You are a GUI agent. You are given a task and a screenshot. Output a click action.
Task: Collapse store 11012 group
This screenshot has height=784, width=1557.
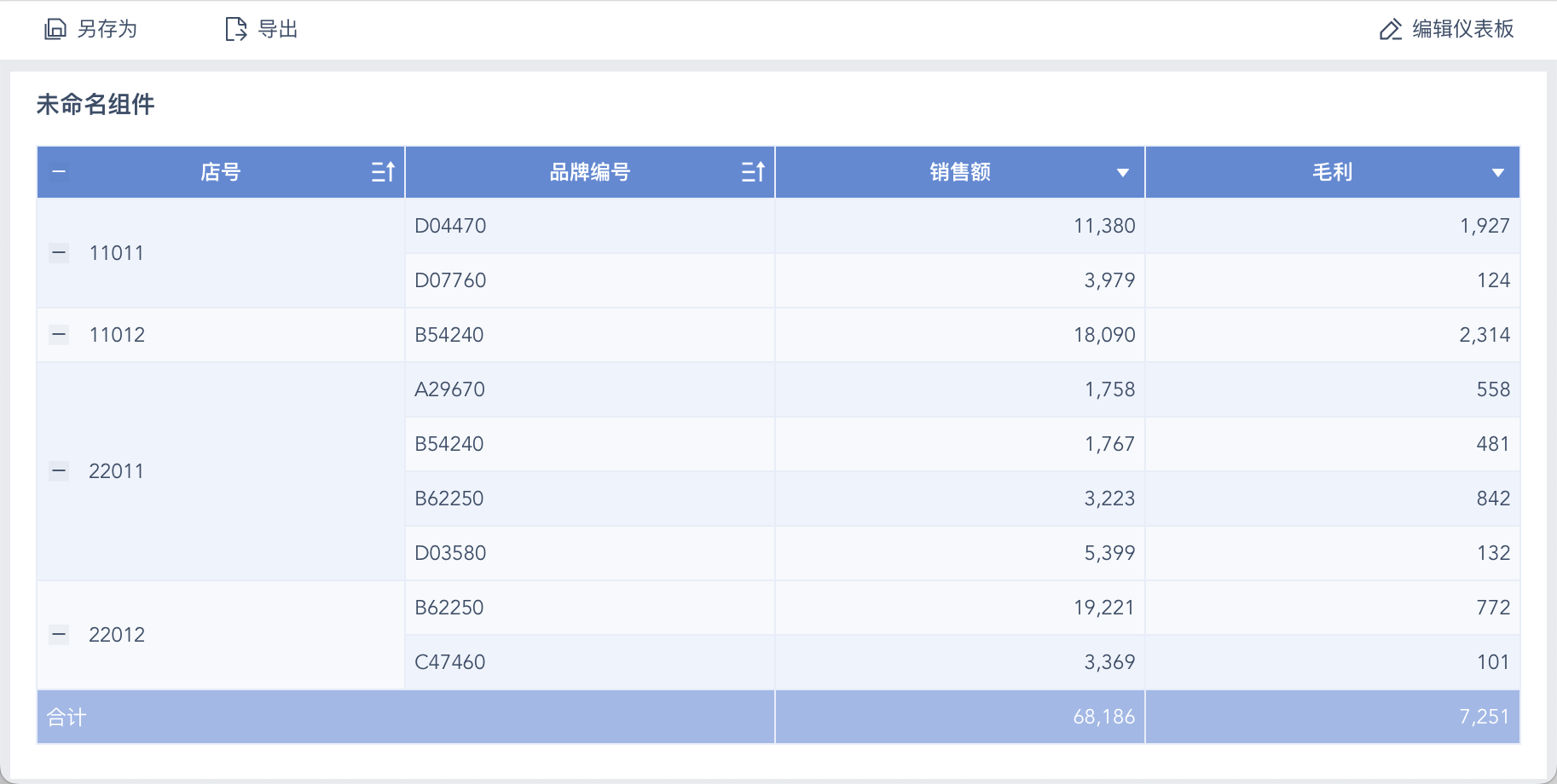click(x=59, y=335)
